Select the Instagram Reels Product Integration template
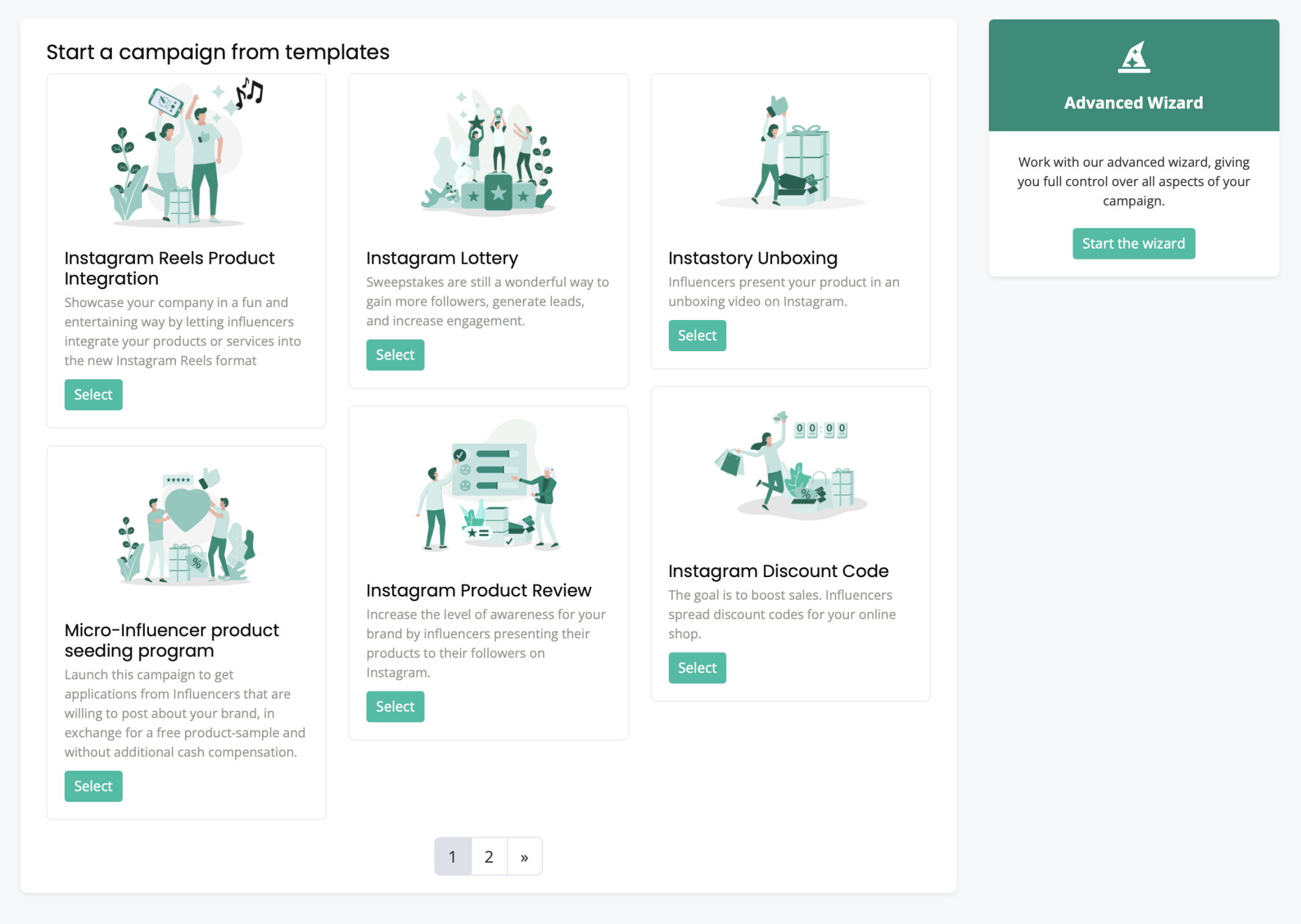 point(93,395)
